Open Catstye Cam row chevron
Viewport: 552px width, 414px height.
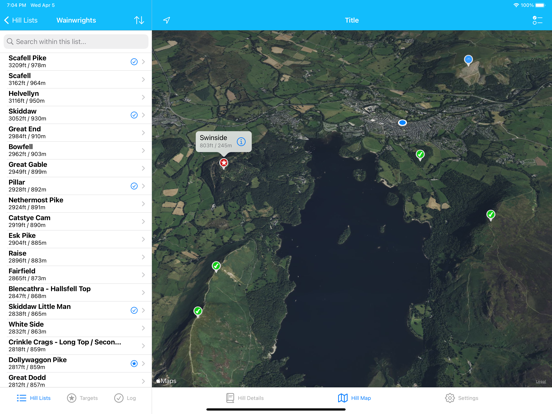click(143, 221)
